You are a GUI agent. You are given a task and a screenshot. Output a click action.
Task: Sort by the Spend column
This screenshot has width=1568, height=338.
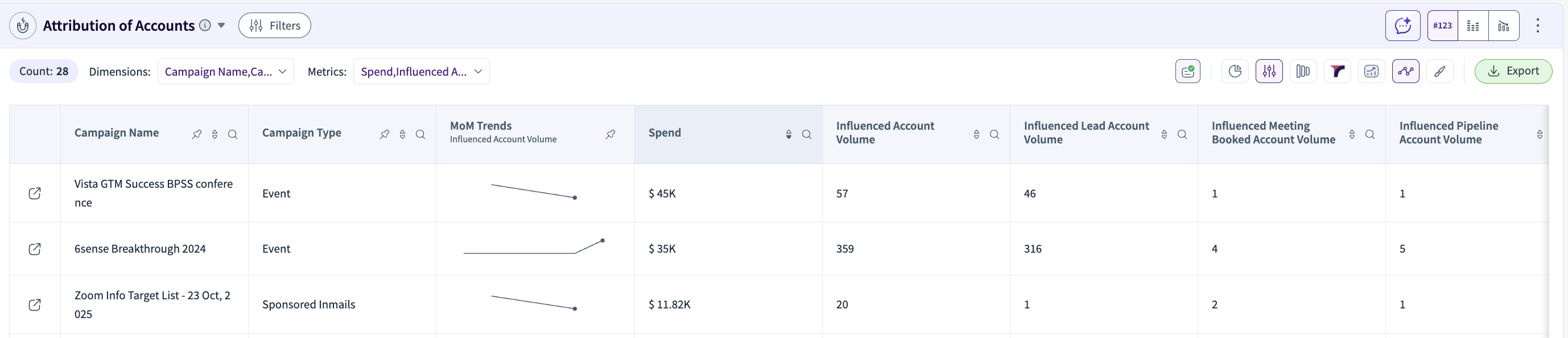click(788, 135)
